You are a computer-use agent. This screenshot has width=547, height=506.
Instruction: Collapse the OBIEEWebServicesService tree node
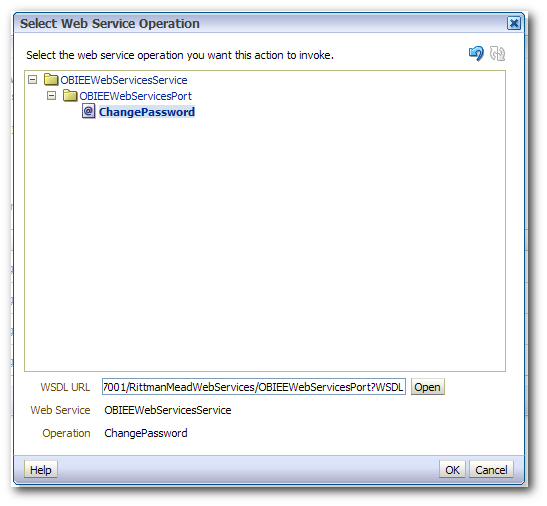point(32,80)
